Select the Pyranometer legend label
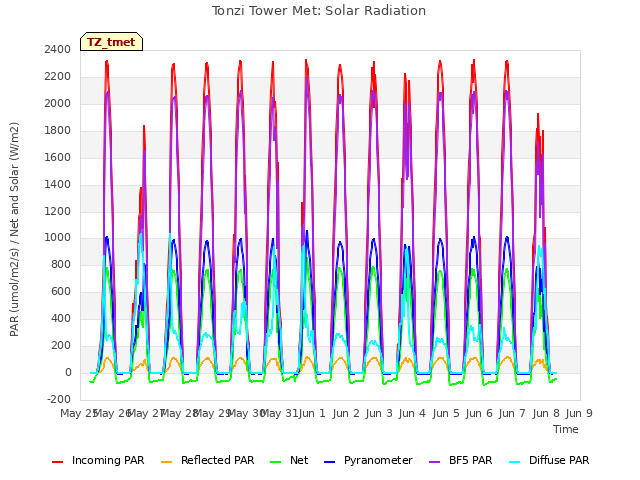 click(x=378, y=460)
